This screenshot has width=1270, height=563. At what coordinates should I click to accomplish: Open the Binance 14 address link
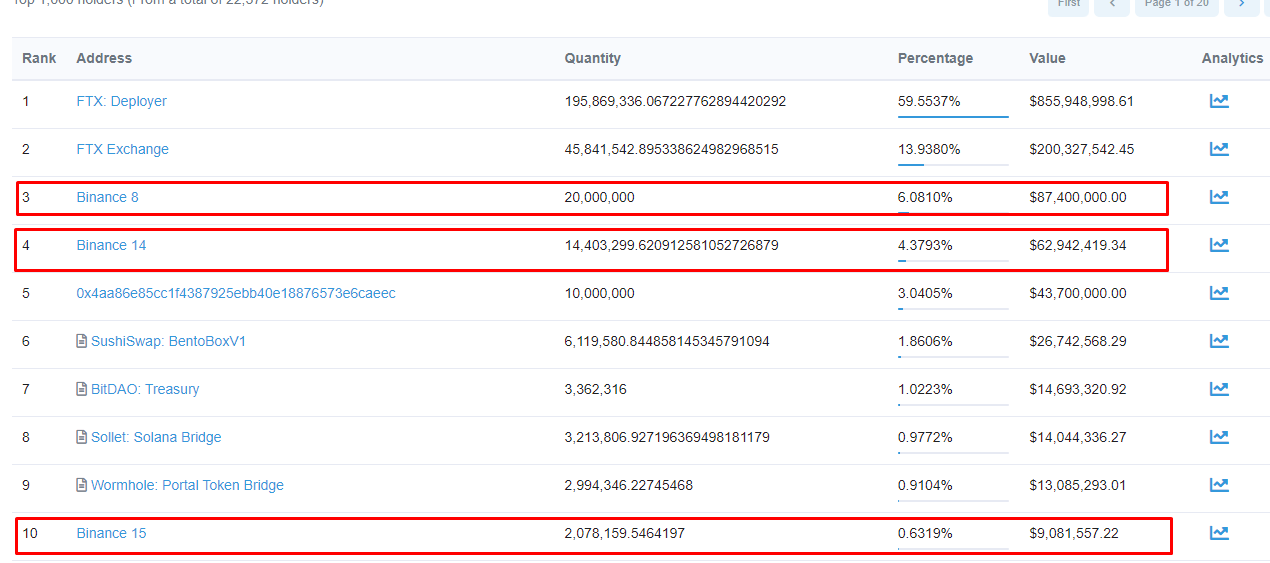(x=112, y=245)
